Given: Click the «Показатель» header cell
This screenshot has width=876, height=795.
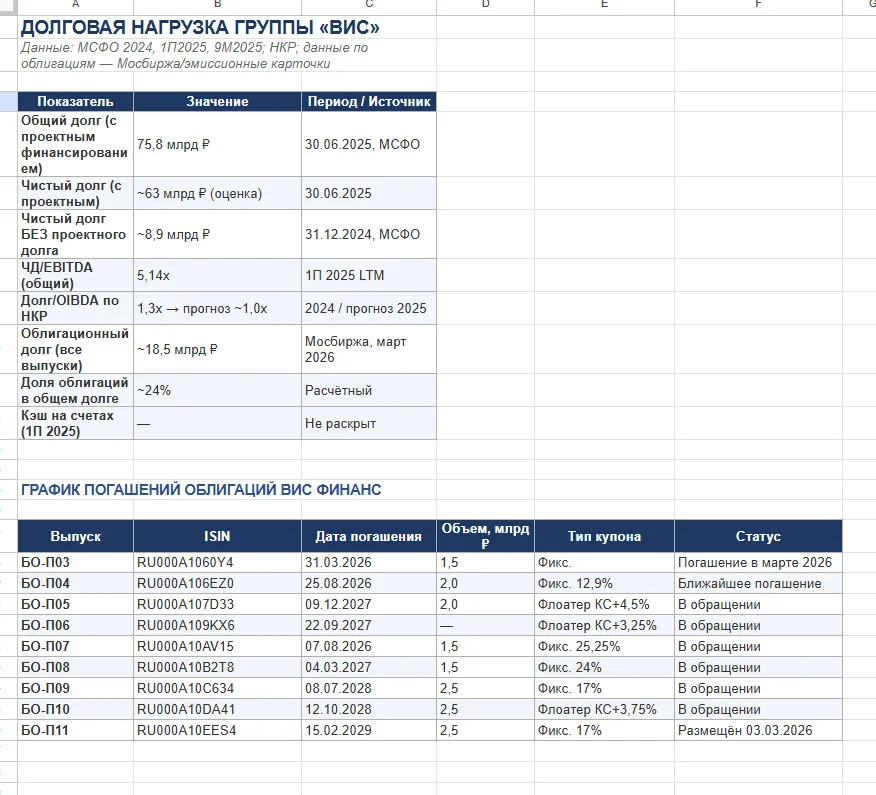Looking at the screenshot, I should [75, 101].
